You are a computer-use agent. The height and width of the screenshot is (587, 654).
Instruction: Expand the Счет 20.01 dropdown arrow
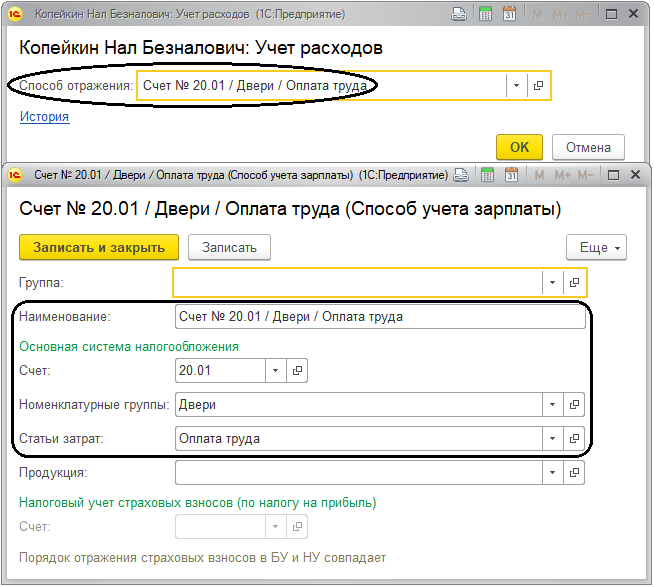276,370
